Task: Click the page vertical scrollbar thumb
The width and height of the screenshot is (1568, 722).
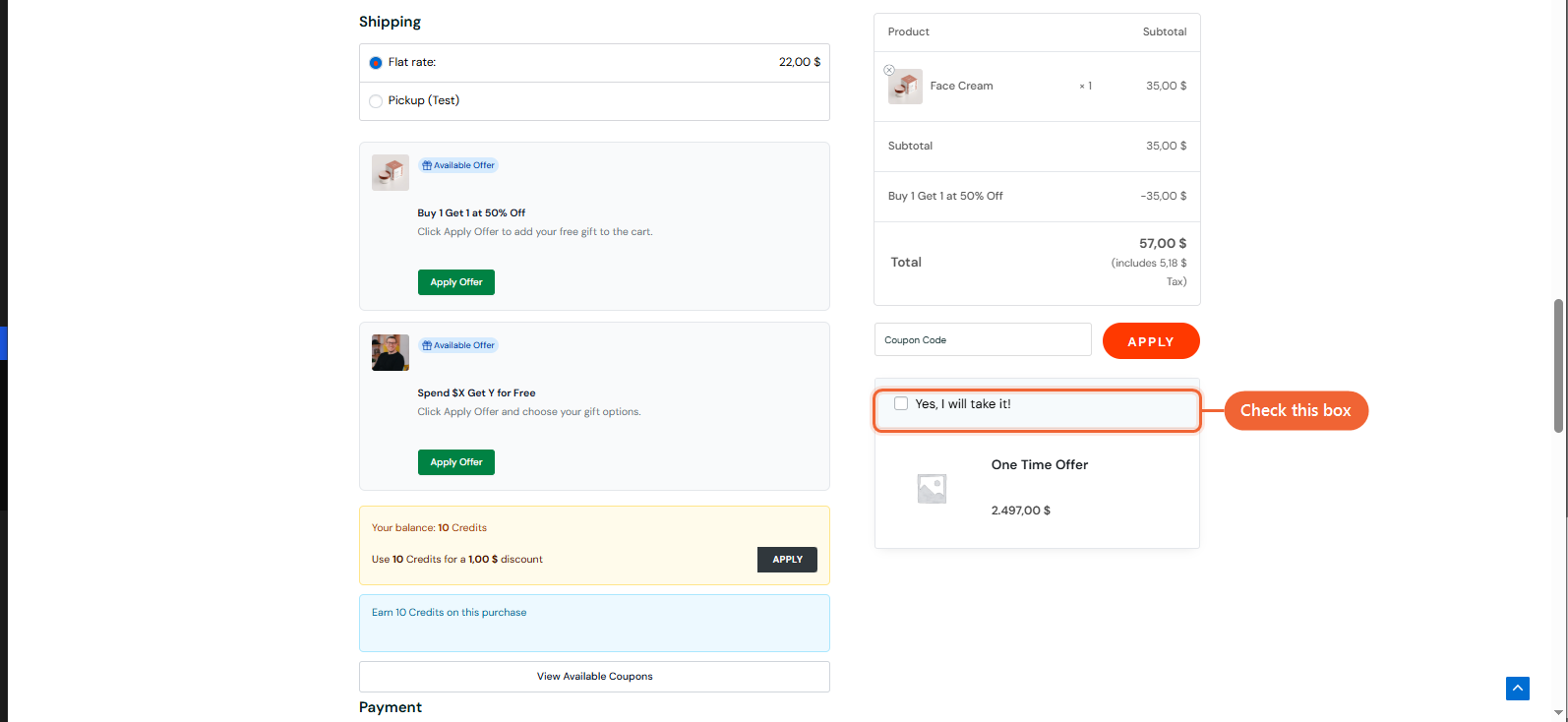Action: (1558, 366)
